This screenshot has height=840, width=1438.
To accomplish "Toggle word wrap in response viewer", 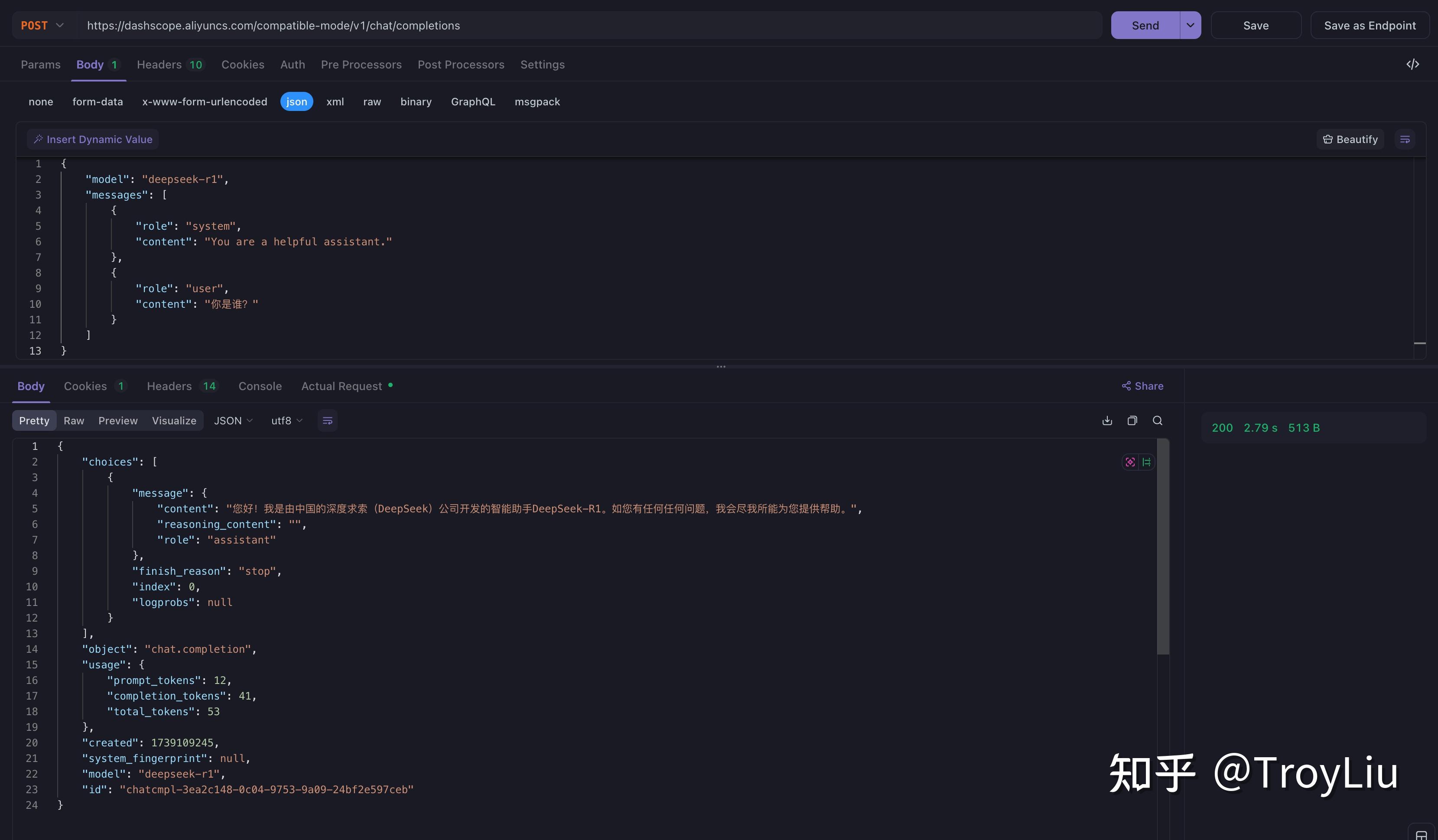I will point(328,420).
